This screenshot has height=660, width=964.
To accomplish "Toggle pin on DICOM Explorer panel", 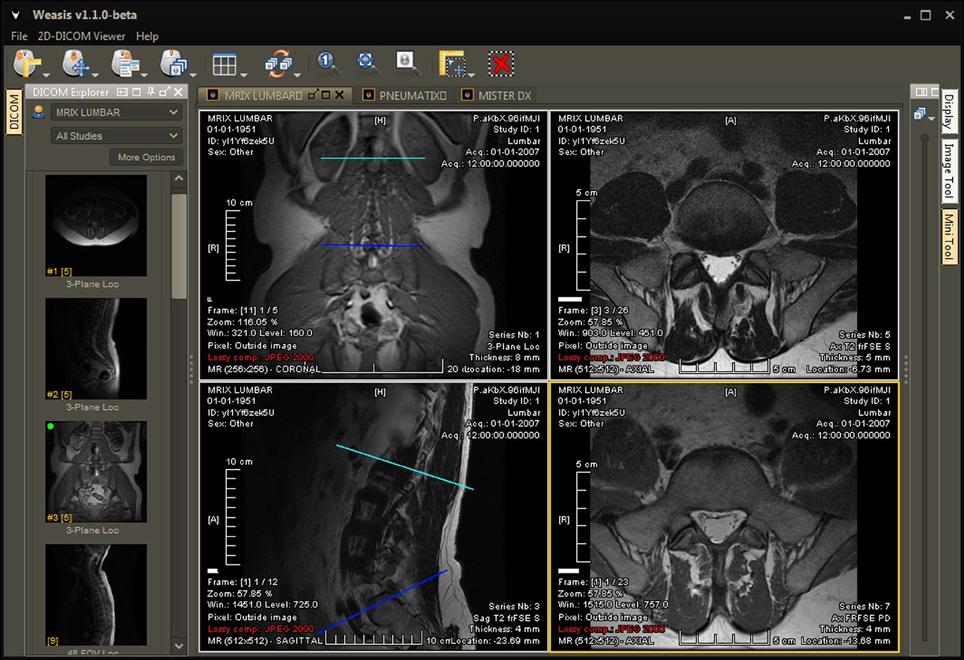I will point(150,92).
